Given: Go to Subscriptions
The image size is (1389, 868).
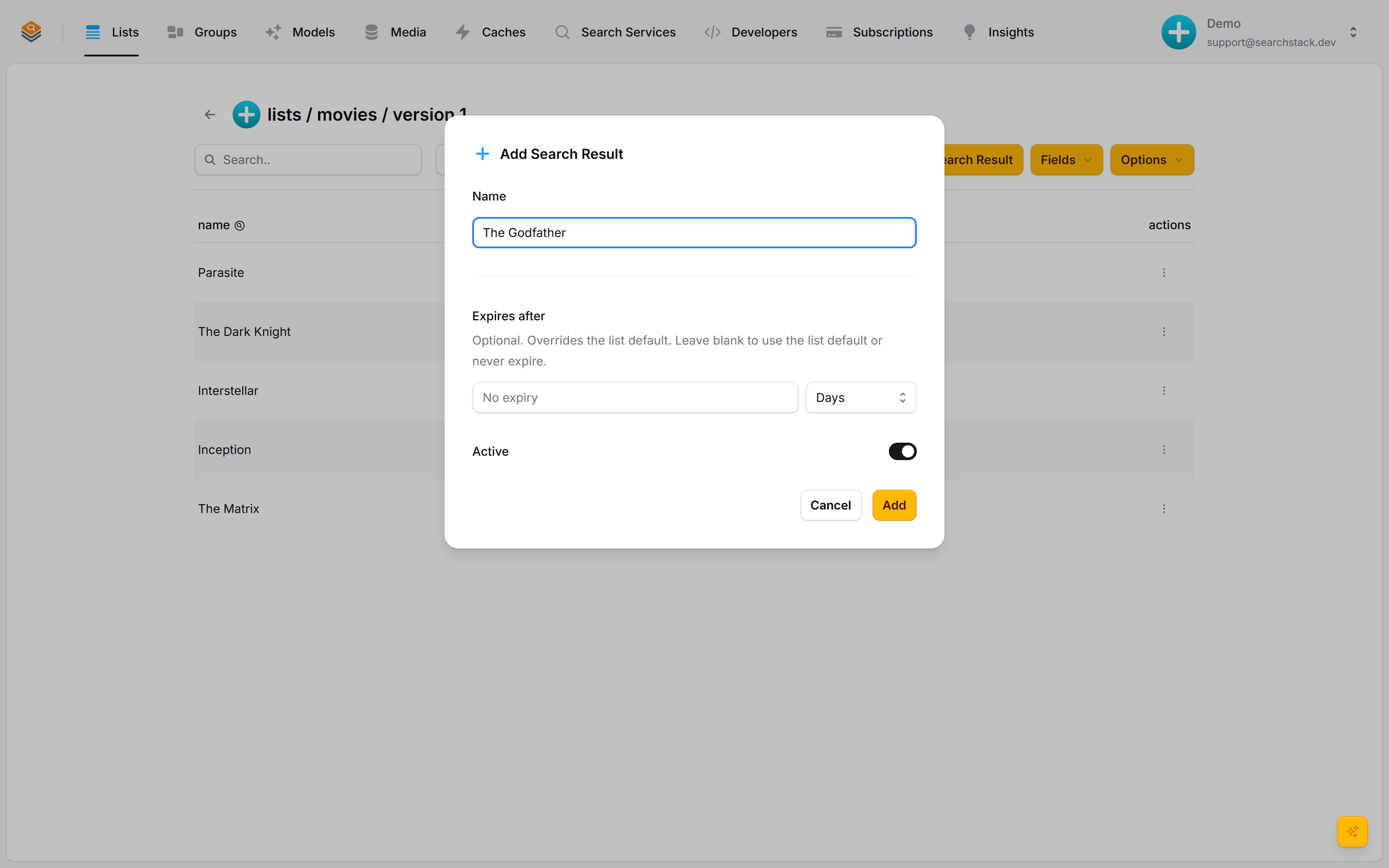Looking at the screenshot, I should 879,32.
